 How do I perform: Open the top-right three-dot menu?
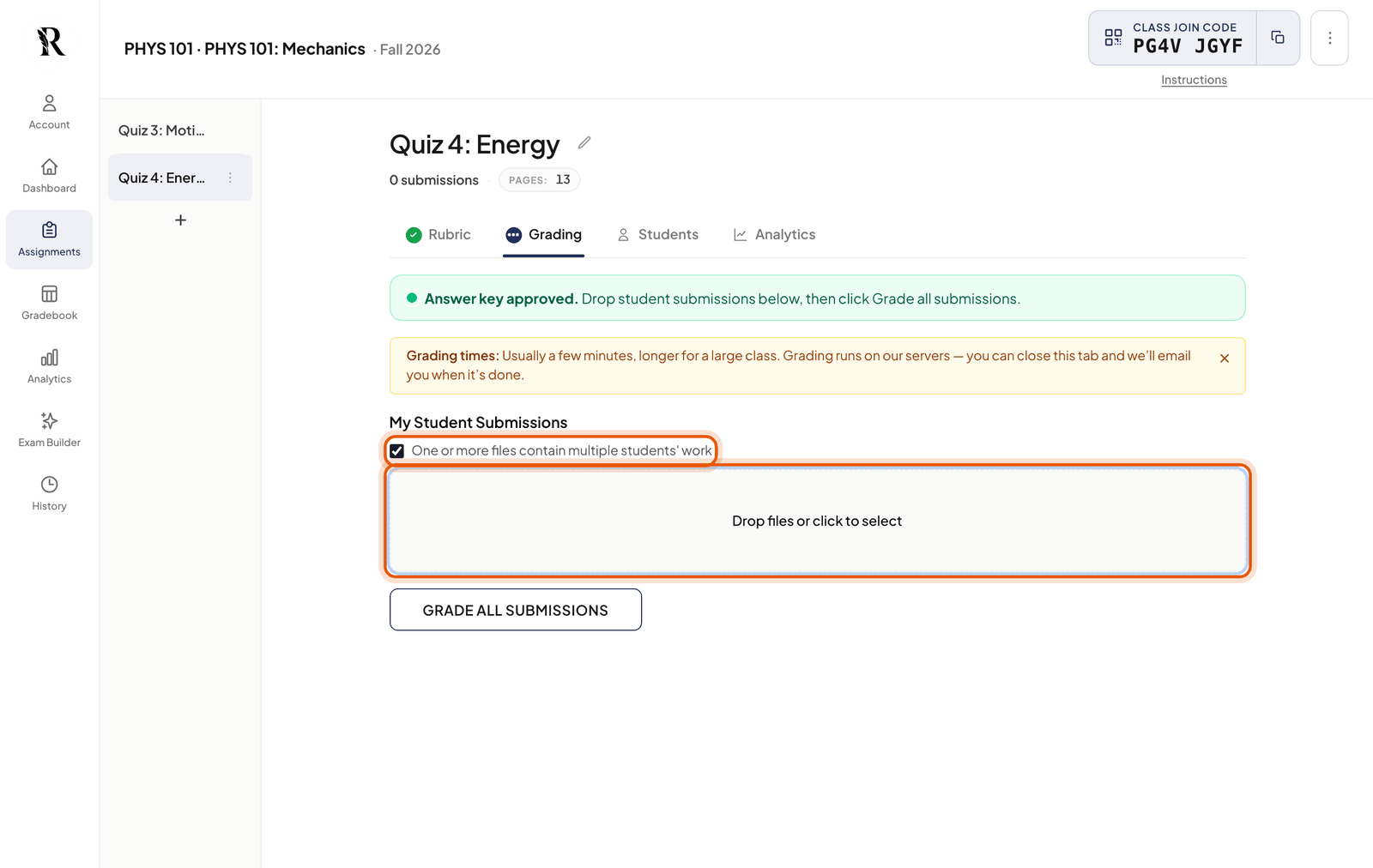(x=1329, y=38)
